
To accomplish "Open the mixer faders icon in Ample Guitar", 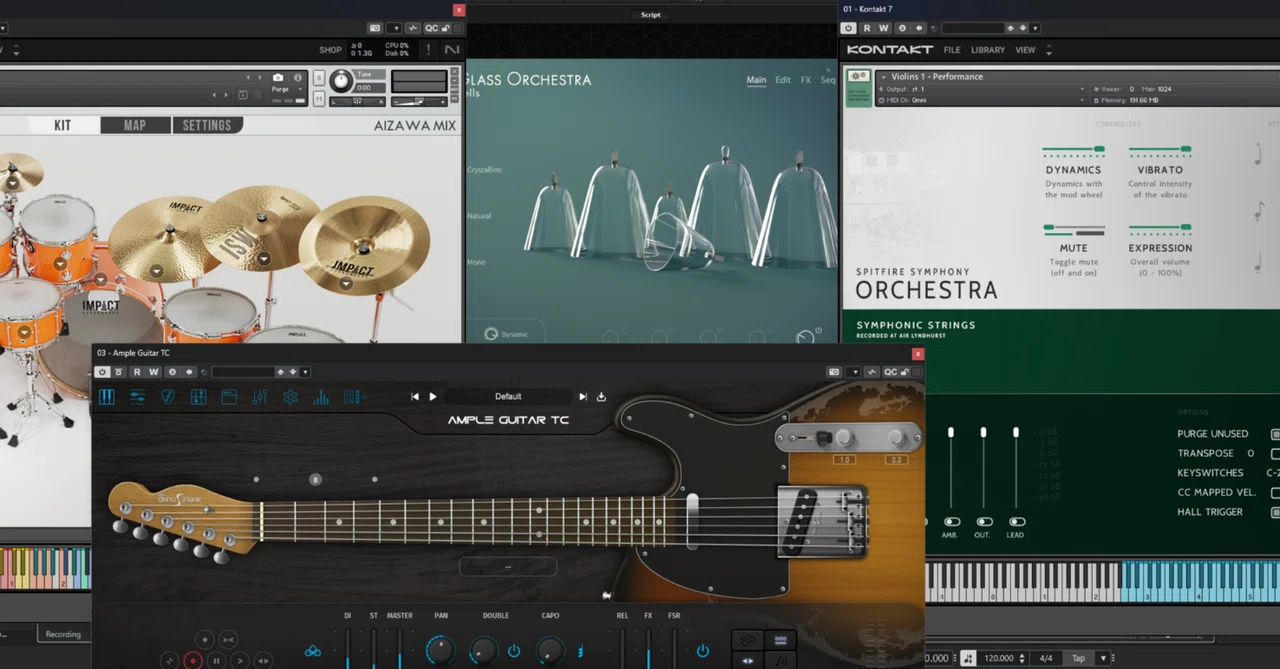I will (x=260, y=397).
